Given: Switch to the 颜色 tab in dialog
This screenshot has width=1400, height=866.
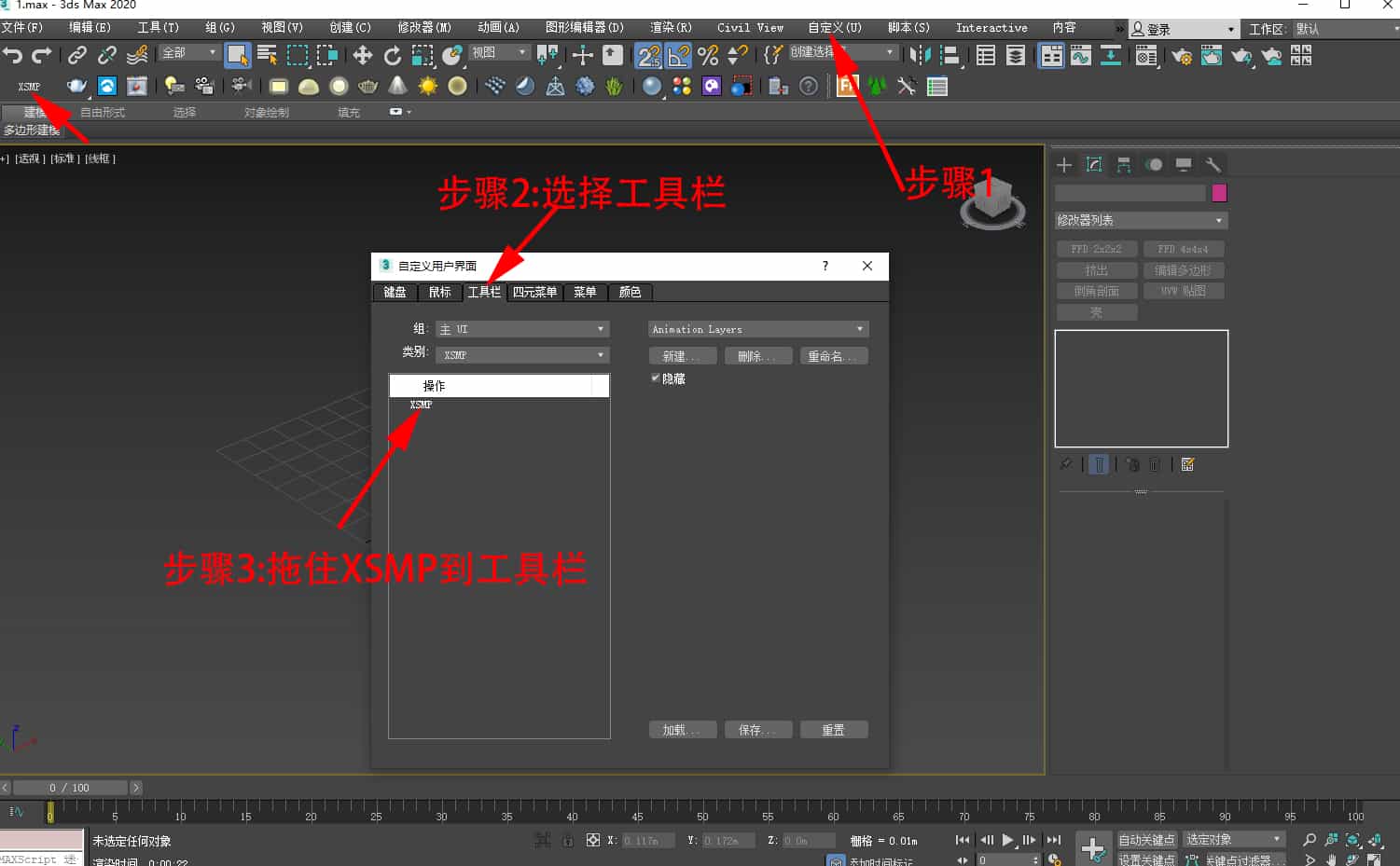Looking at the screenshot, I should coord(631,292).
